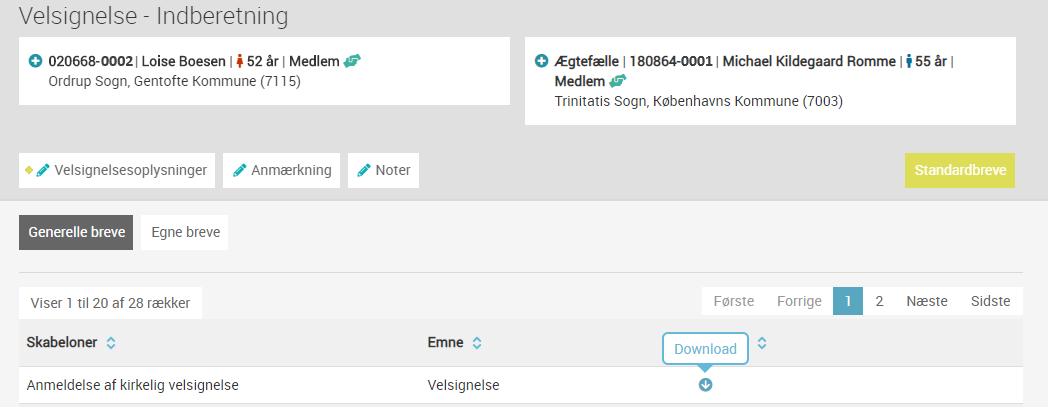Click handshake icon under Ægtefælle Medlem
1048x407 pixels.
(618, 82)
